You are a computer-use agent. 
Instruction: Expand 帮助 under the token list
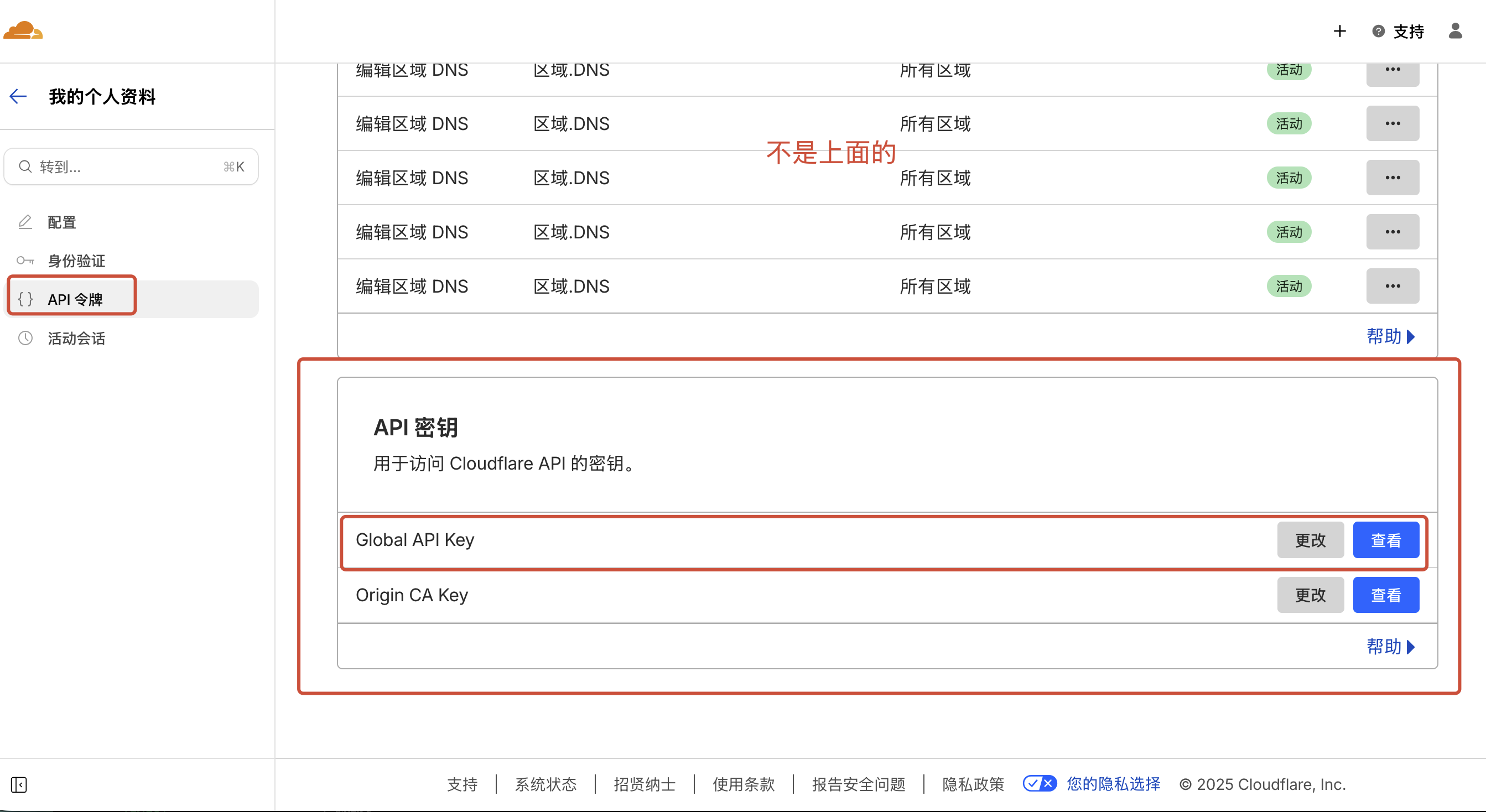(x=1390, y=336)
